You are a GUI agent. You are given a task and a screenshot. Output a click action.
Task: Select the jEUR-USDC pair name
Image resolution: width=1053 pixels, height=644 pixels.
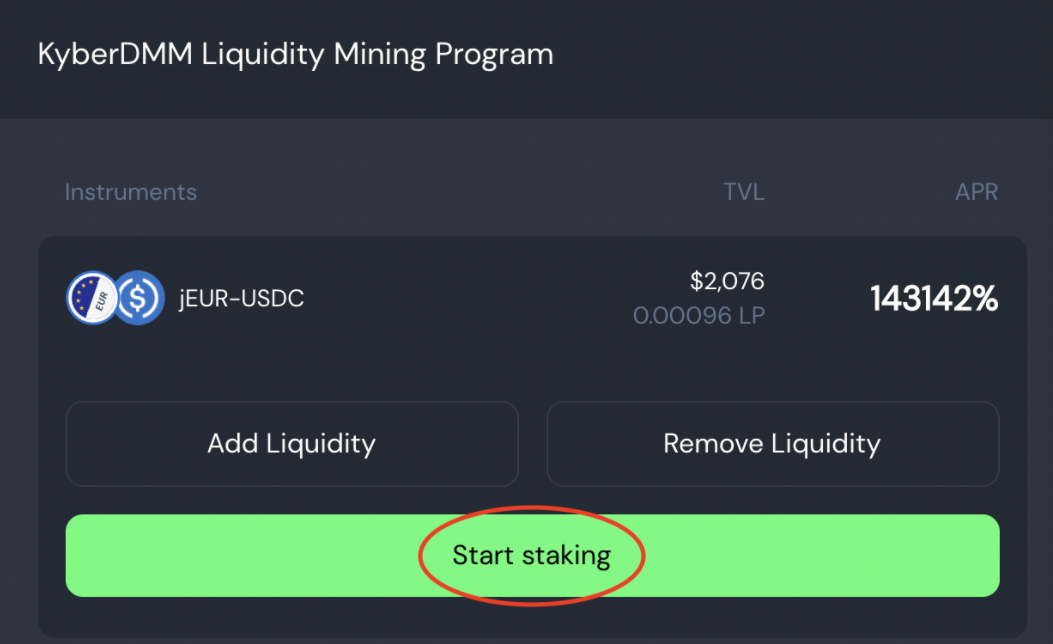pos(241,298)
